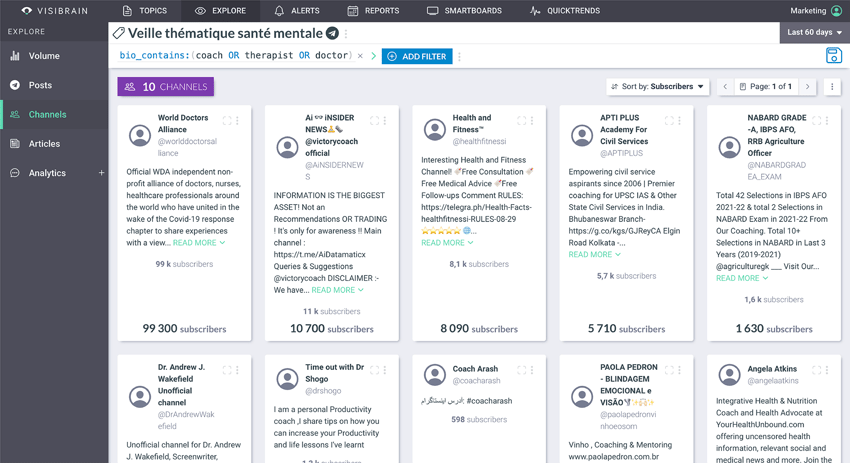Click the Add Filter button
850x463 pixels.
click(x=417, y=56)
